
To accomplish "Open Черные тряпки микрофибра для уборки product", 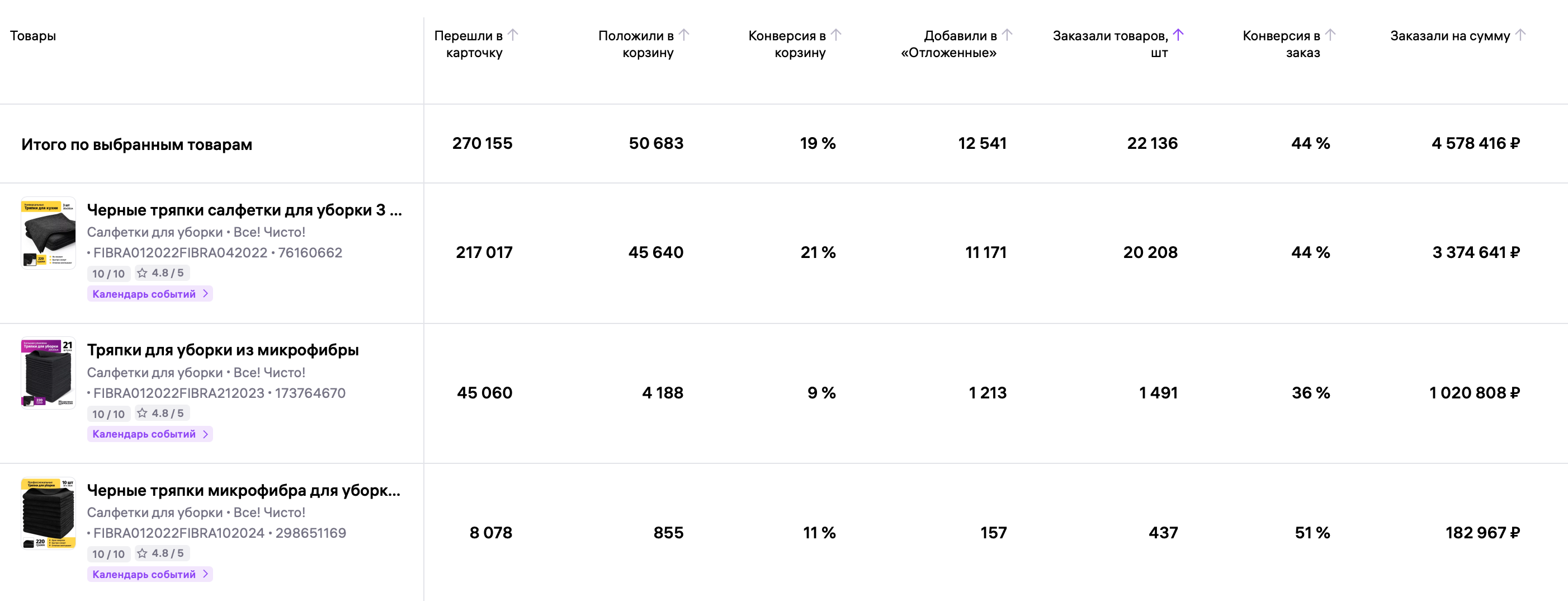I will point(243,490).
